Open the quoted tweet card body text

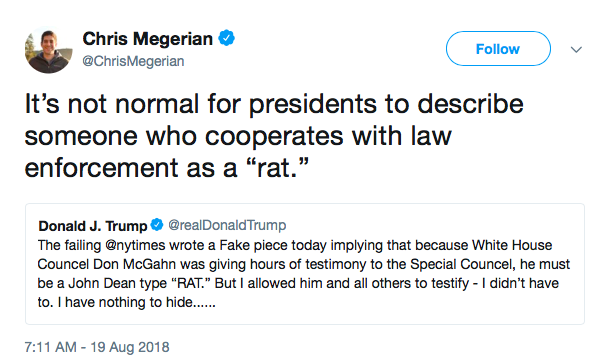304,274
